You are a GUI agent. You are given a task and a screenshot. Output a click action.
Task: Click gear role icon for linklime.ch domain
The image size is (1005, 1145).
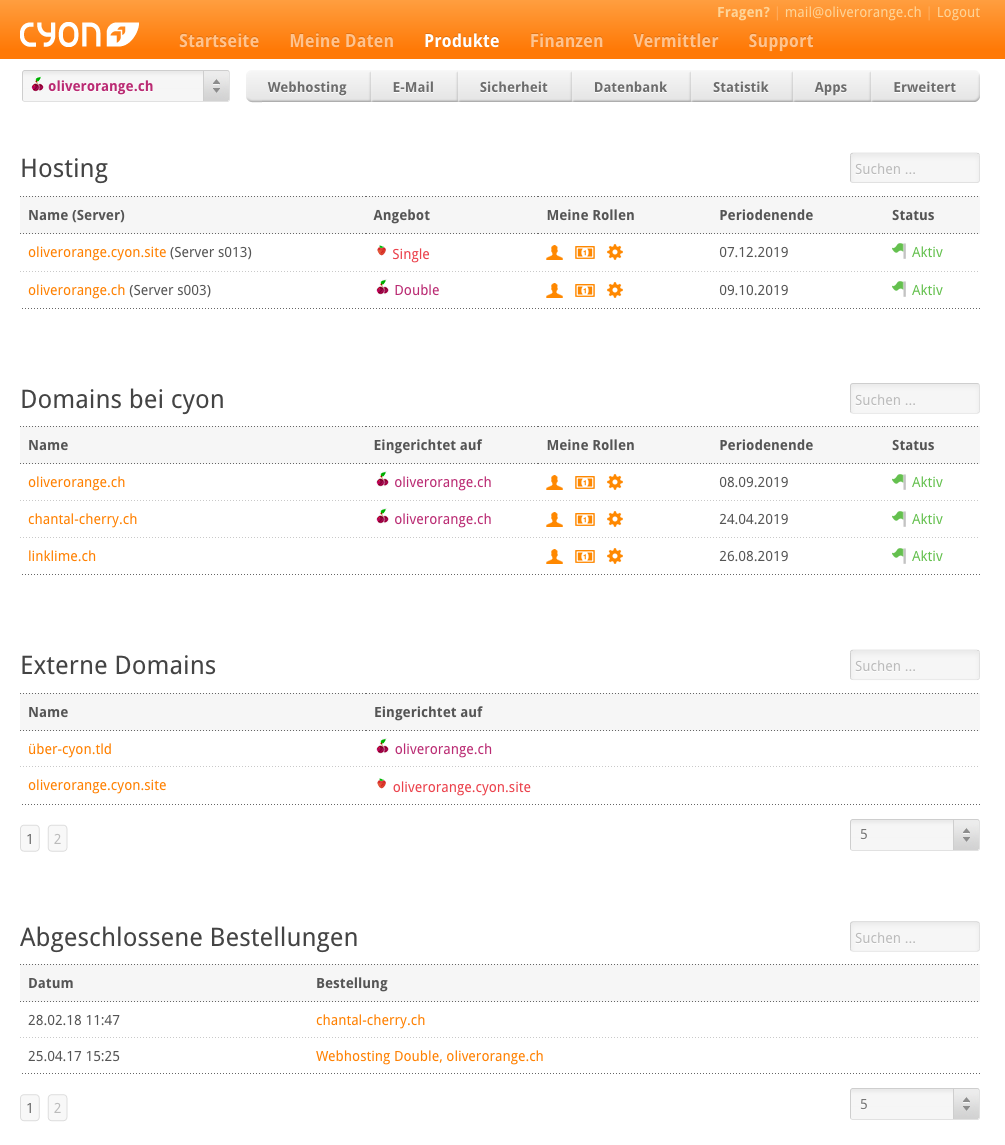pos(615,556)
